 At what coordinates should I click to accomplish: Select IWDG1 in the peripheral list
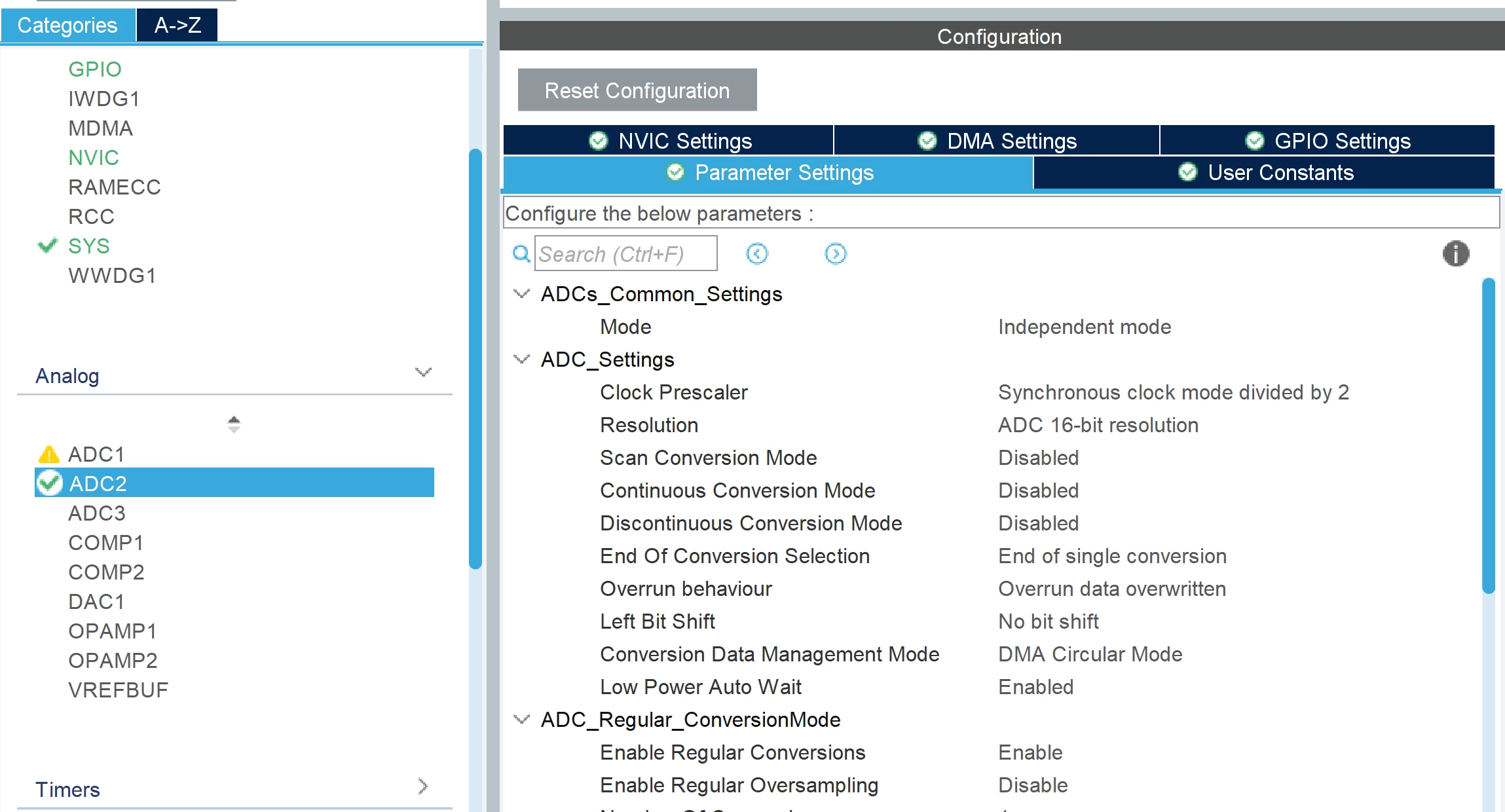[x=104, y=98]
